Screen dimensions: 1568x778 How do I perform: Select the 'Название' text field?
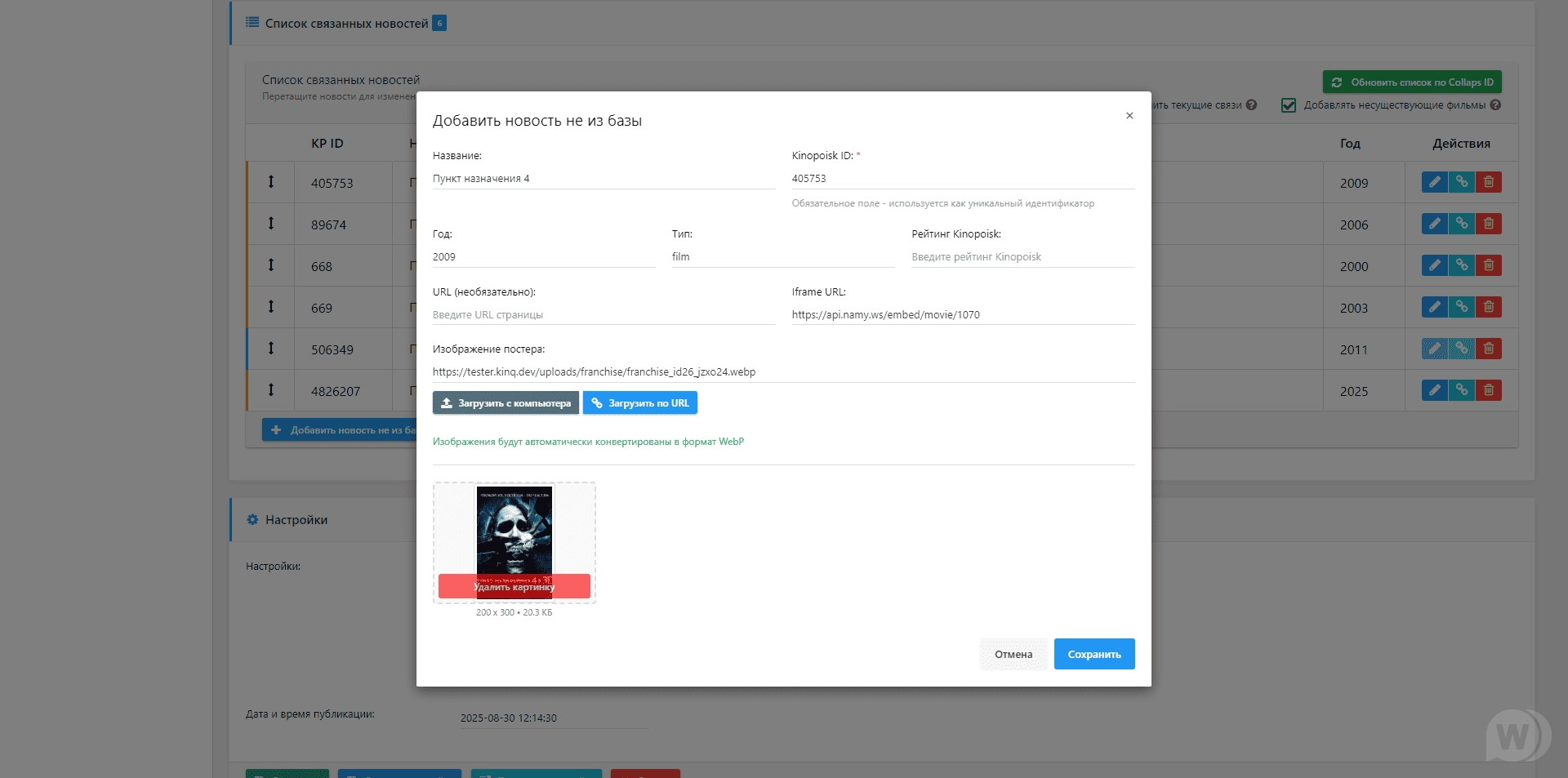click(x=603, y=179)
